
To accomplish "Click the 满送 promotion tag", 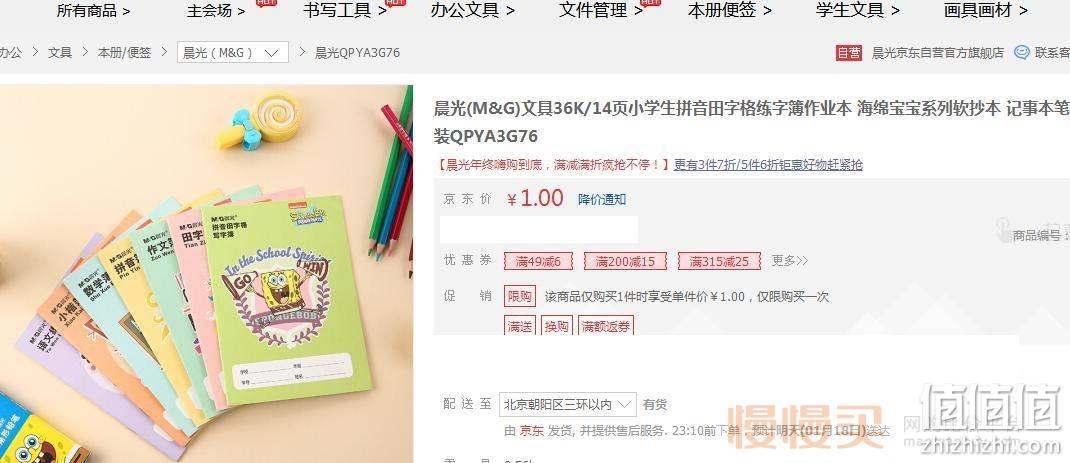I will click(520, 326).
